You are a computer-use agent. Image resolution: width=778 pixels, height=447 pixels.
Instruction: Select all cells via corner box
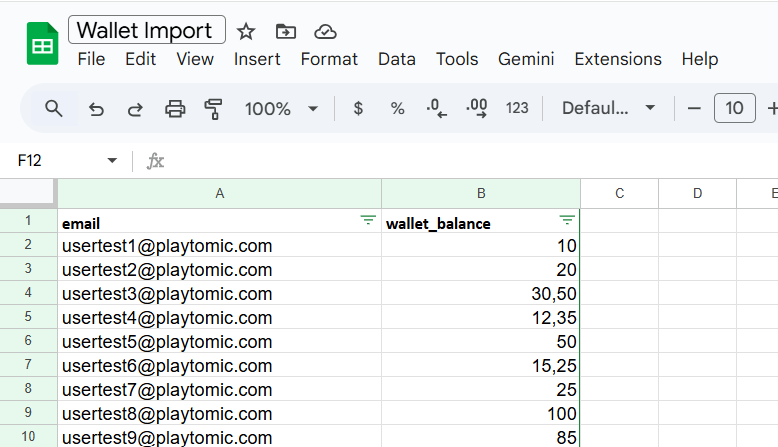28,192
